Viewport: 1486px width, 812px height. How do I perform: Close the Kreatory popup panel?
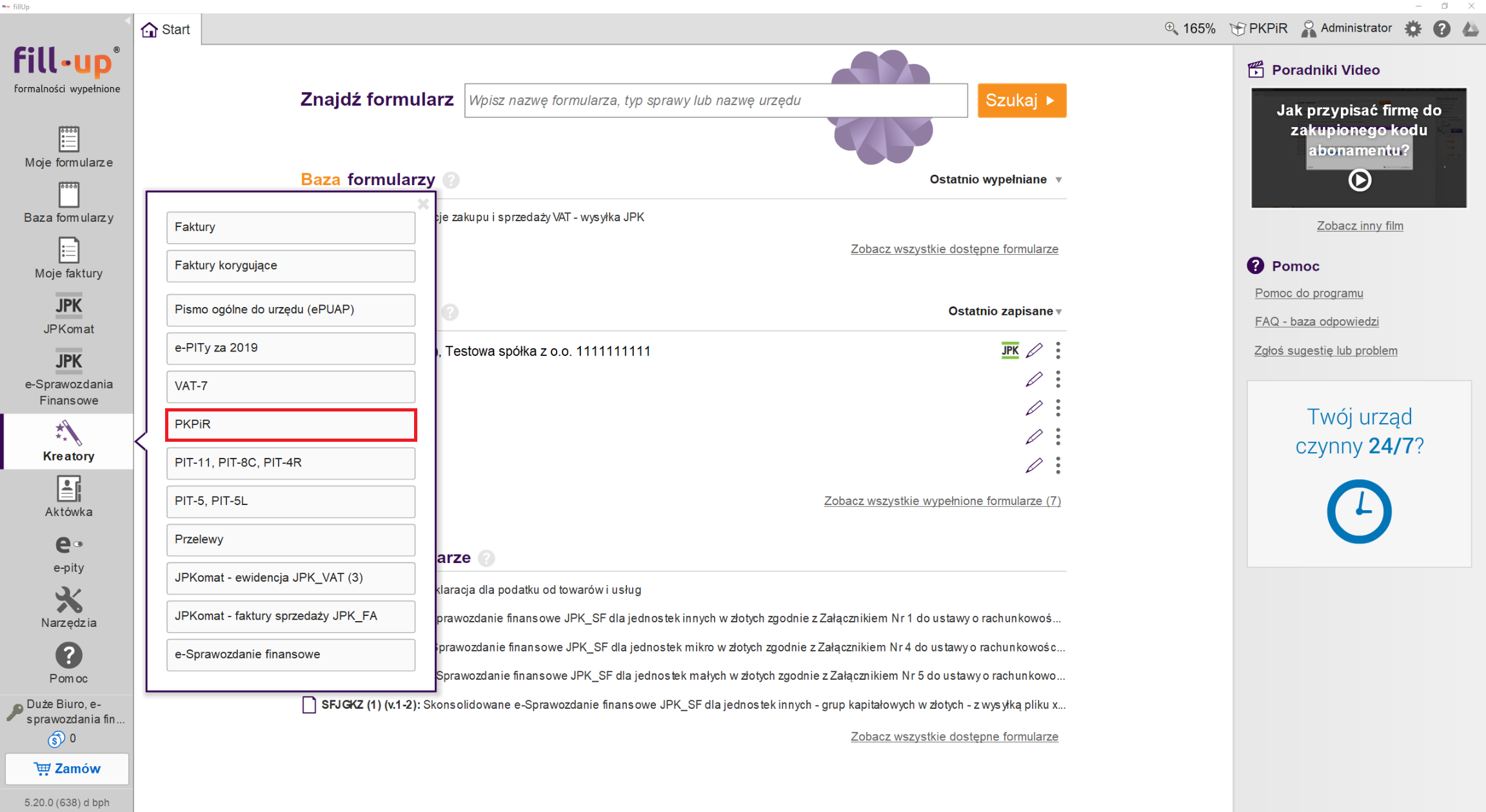[423, 204]
